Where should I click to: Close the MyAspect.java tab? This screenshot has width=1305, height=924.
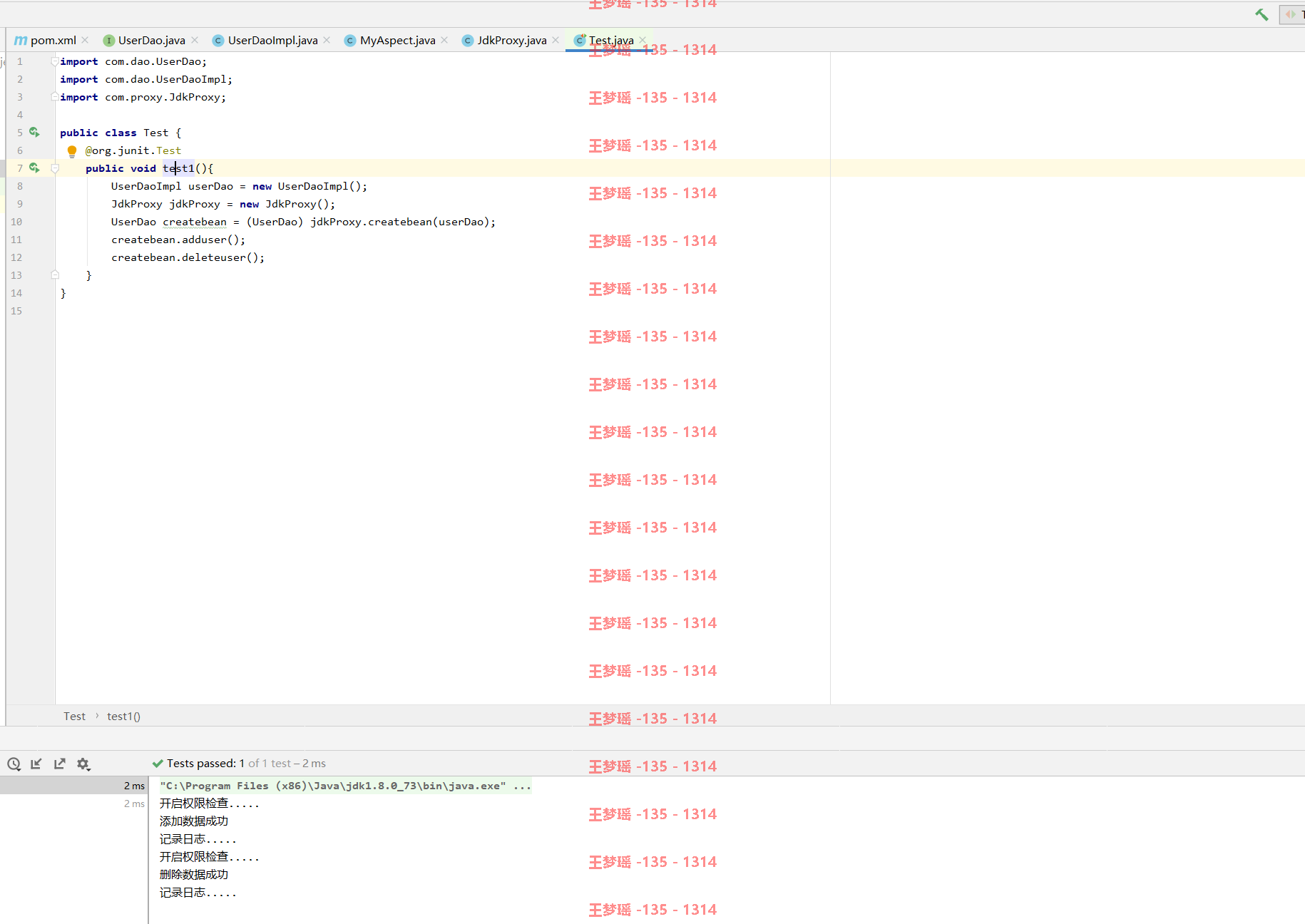pos(444,41)
